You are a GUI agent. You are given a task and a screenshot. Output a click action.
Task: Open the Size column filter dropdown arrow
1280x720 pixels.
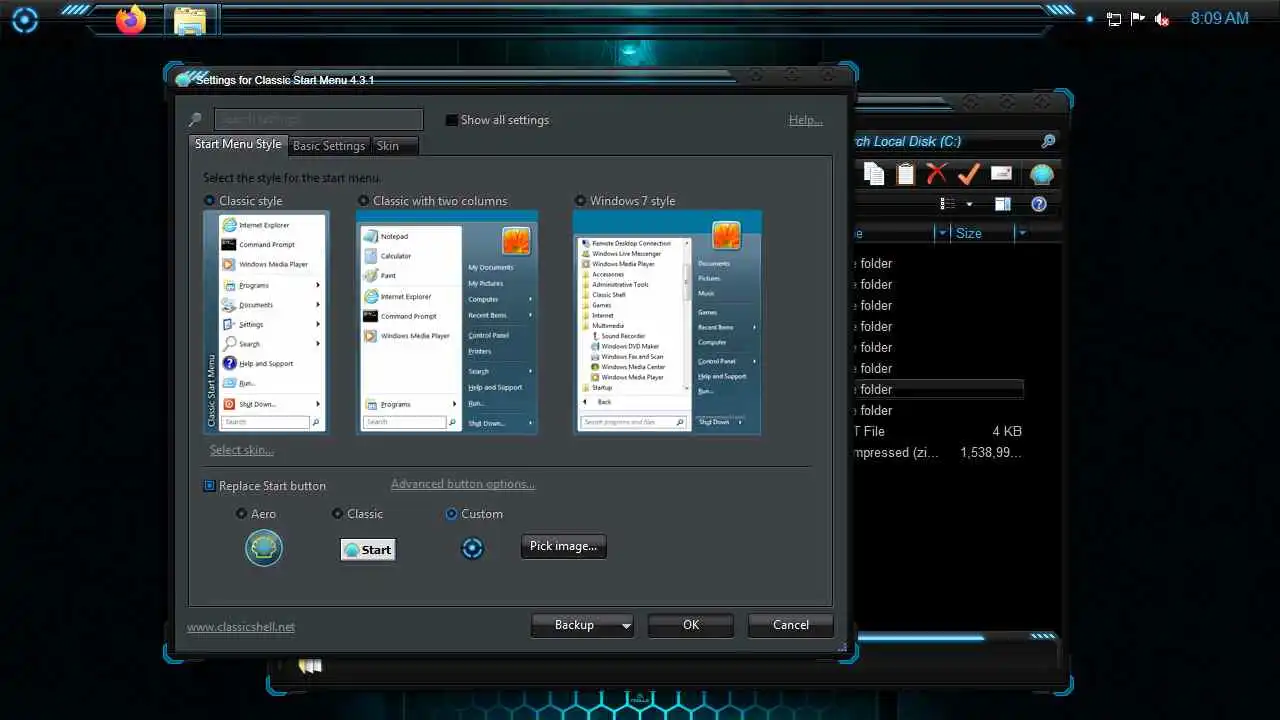tap(1021, 233)
